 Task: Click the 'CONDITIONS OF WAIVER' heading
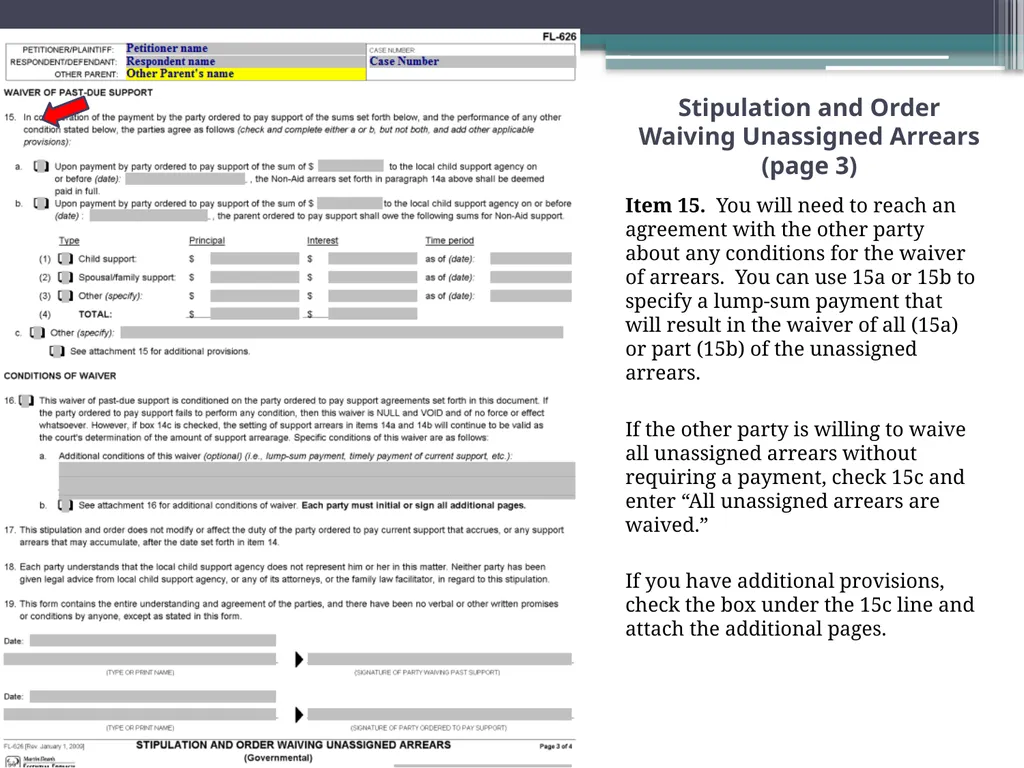[x=60, y=376]
